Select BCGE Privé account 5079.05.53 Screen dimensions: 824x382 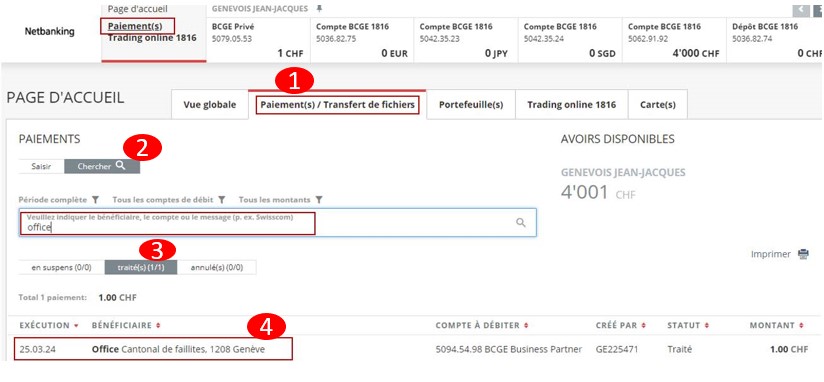coord(259,40)
